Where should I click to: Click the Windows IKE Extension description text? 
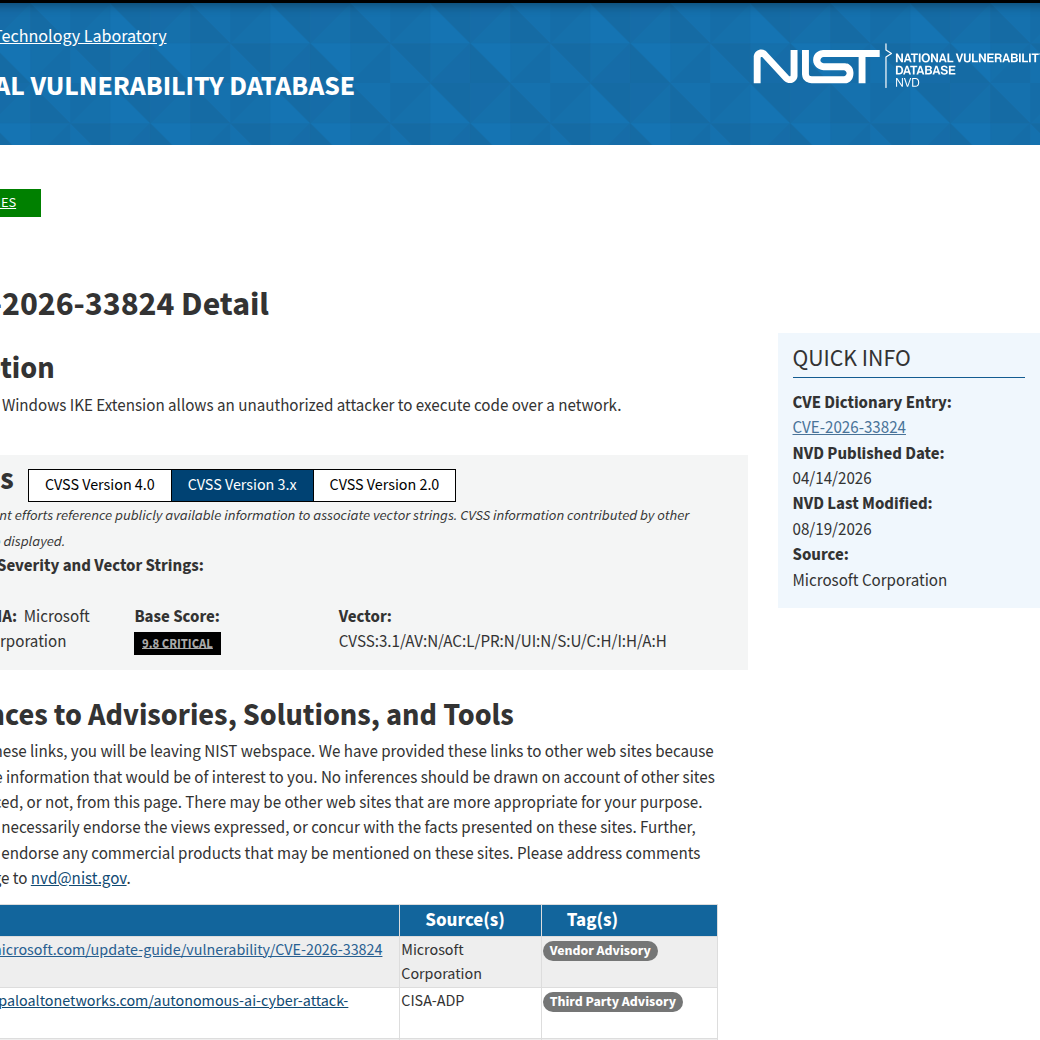pos(311,405)
